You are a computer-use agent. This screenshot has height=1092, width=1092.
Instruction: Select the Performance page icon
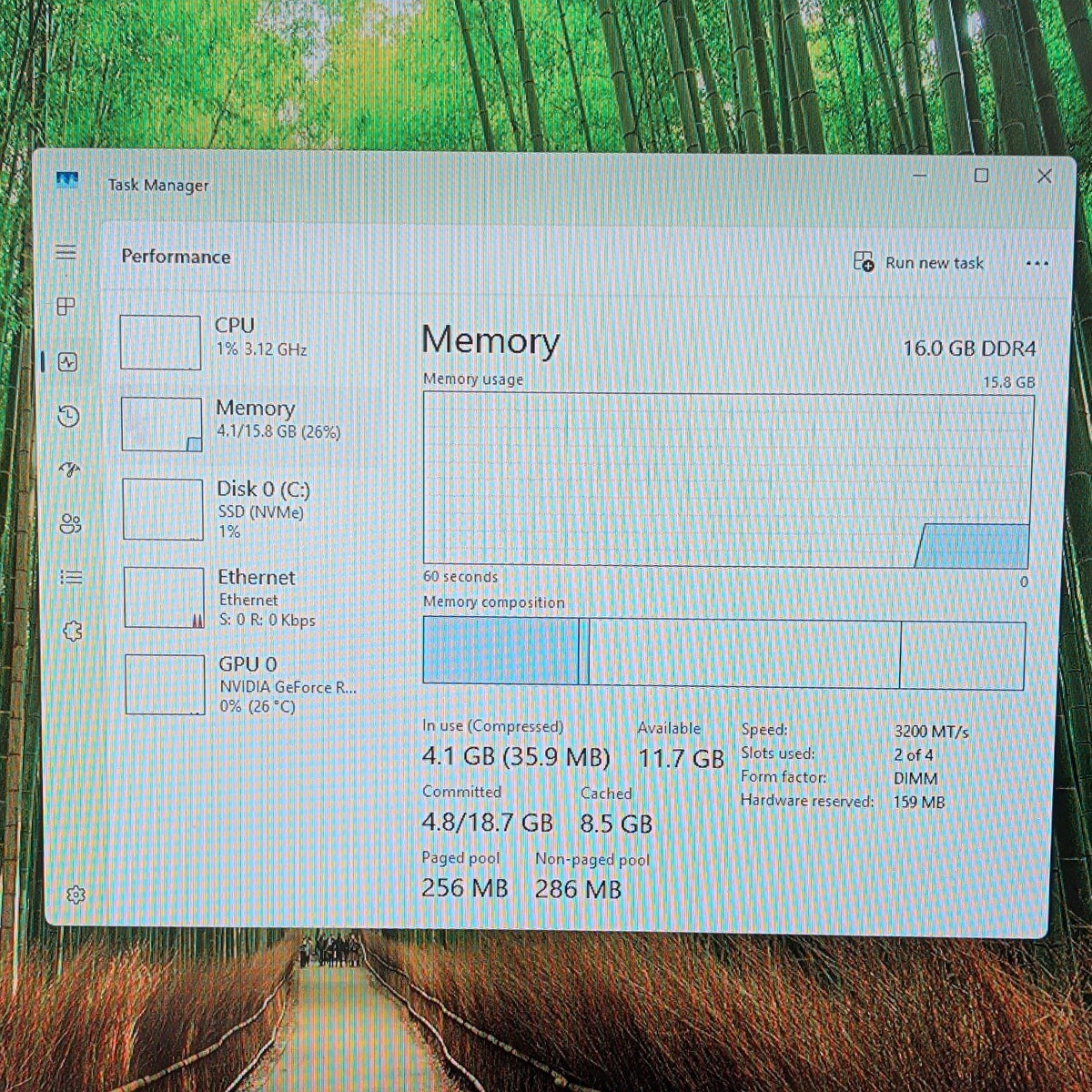tap(67, 362)
